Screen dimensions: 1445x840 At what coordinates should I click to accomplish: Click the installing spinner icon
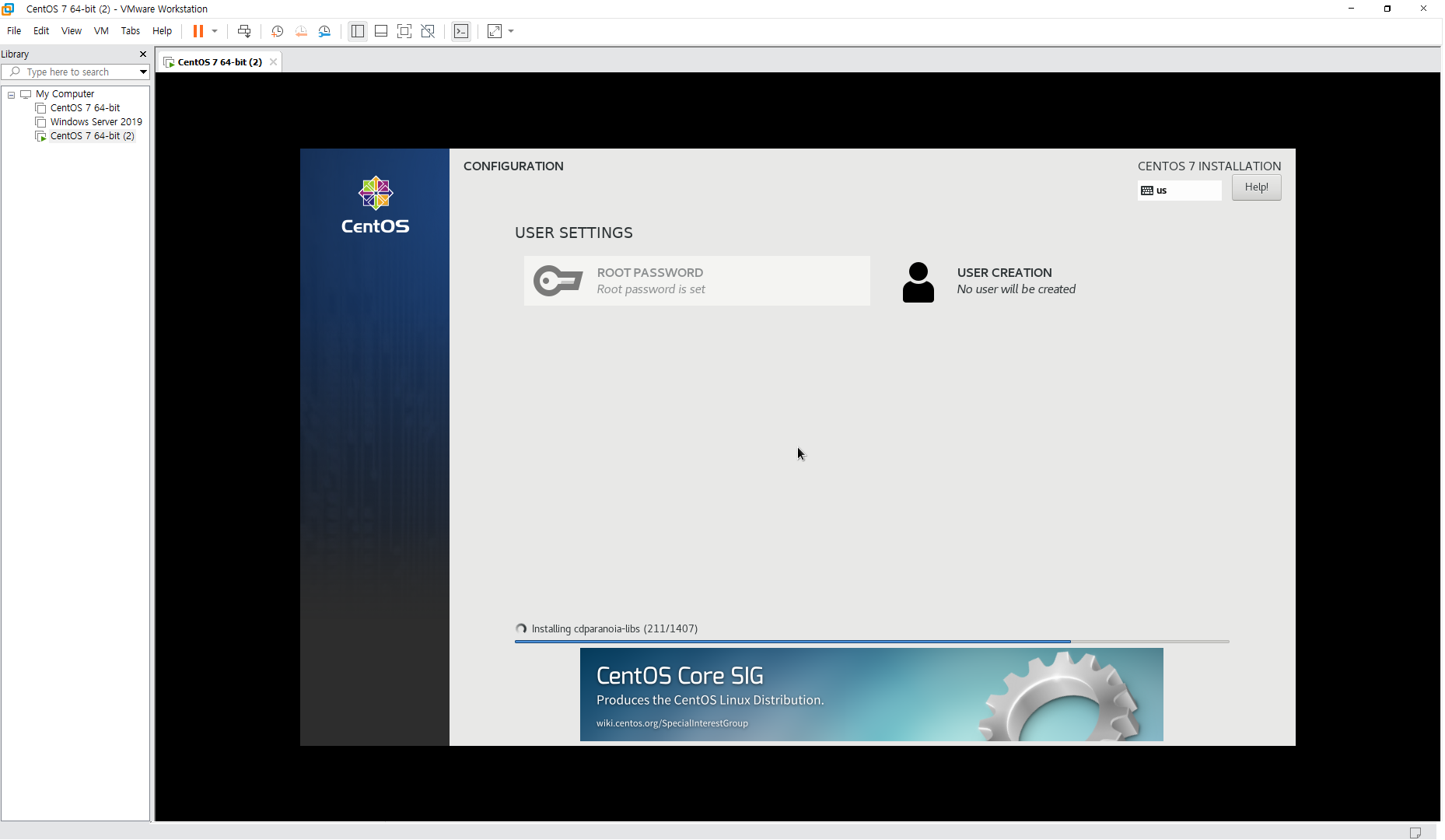[x=521, y=628]
